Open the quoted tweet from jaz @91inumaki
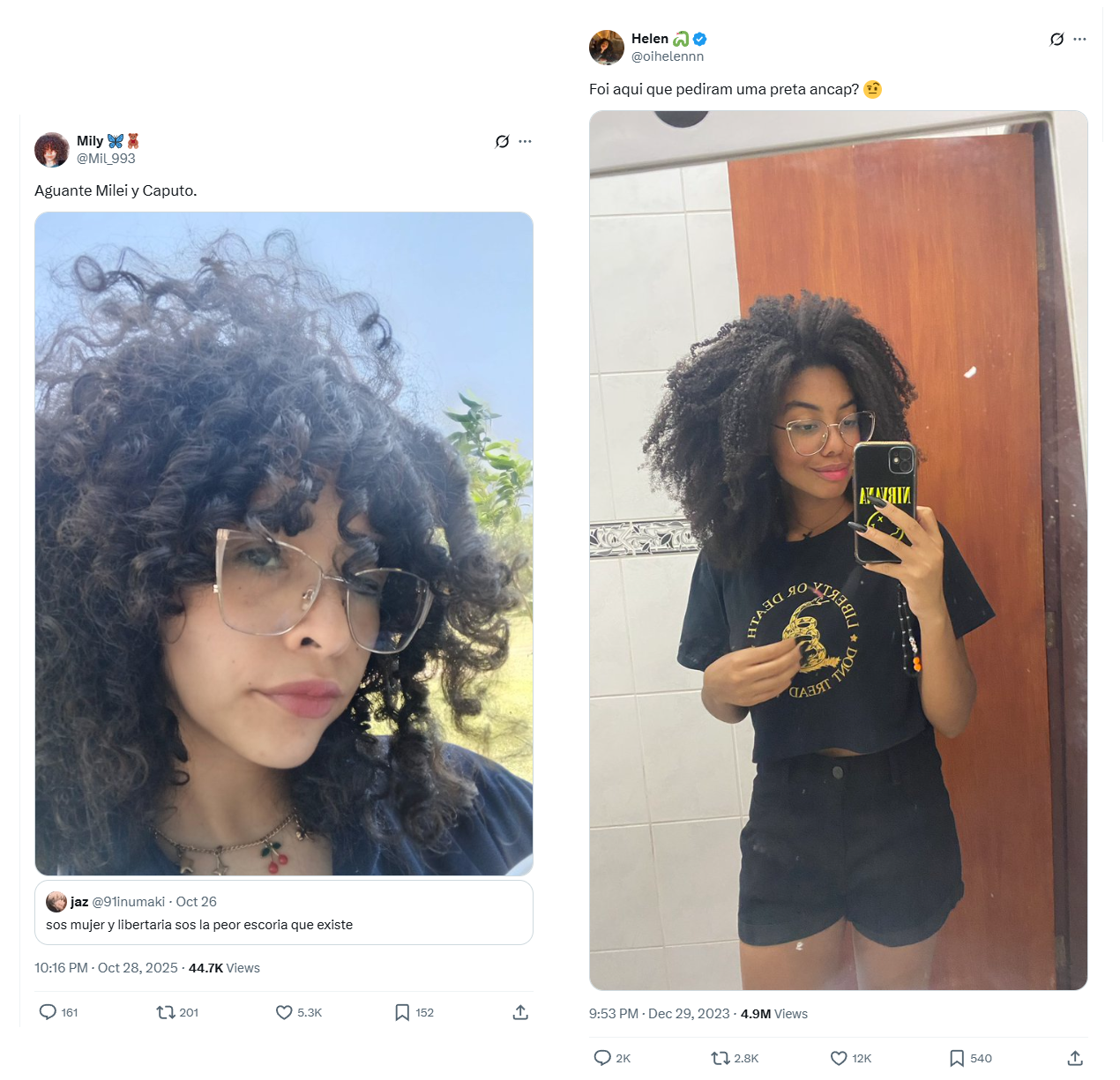The image size is (1120, 1080). coord(284,912)
